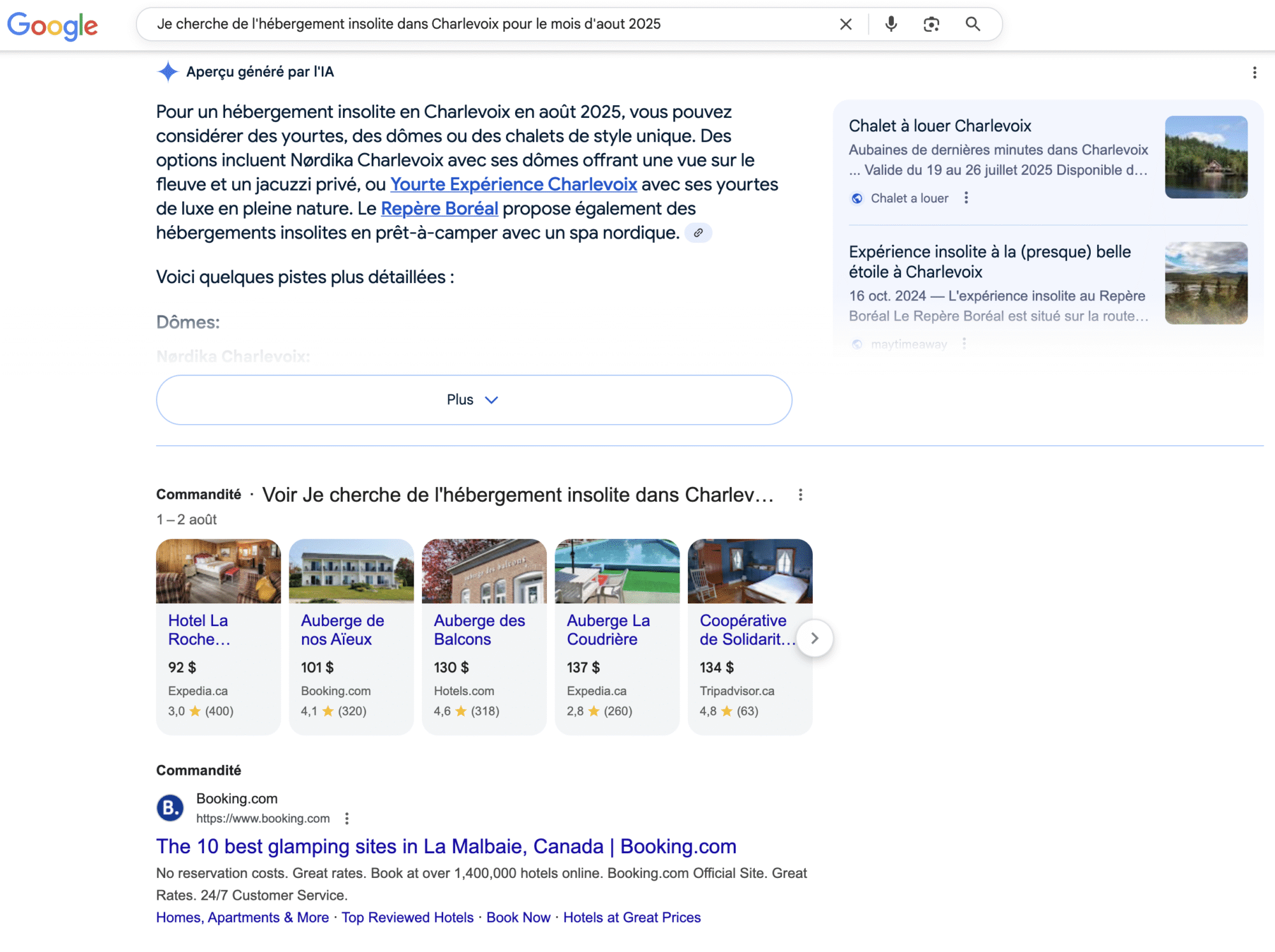Open the Auberge des Balcons listing

pyautogui.click(x=479, y=630)
